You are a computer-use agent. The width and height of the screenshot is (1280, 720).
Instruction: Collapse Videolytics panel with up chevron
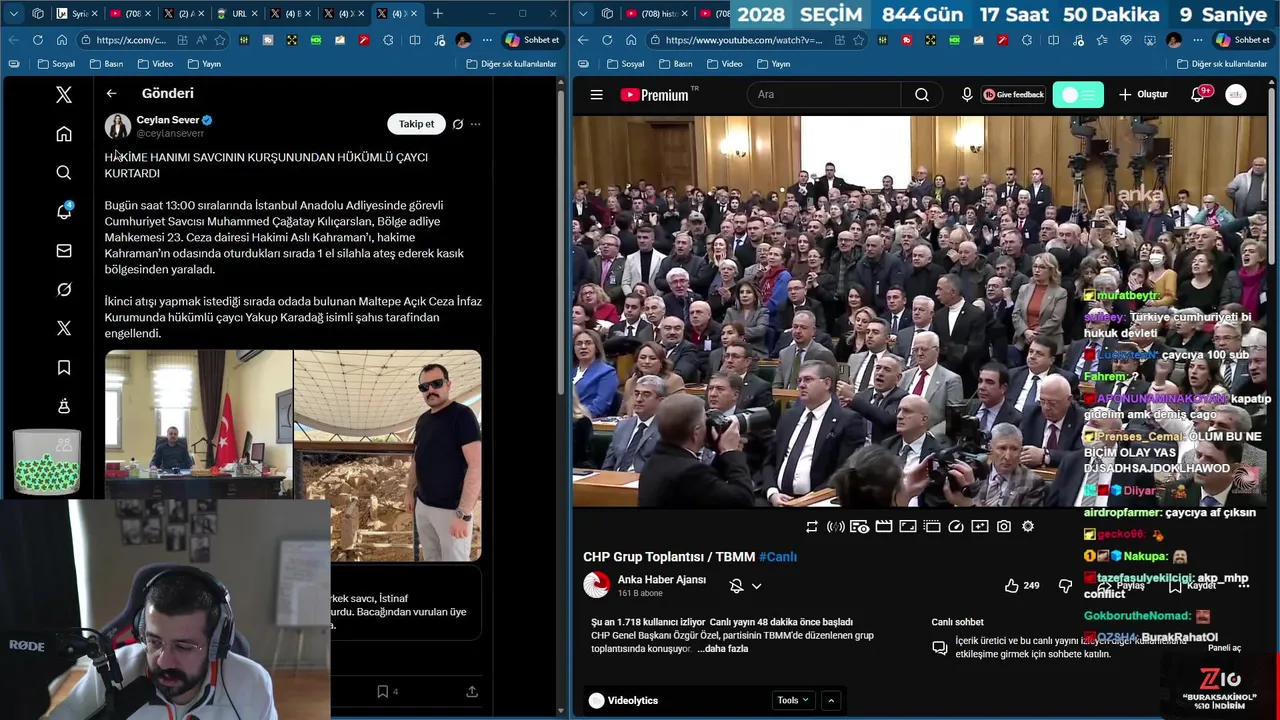(831, 700)
